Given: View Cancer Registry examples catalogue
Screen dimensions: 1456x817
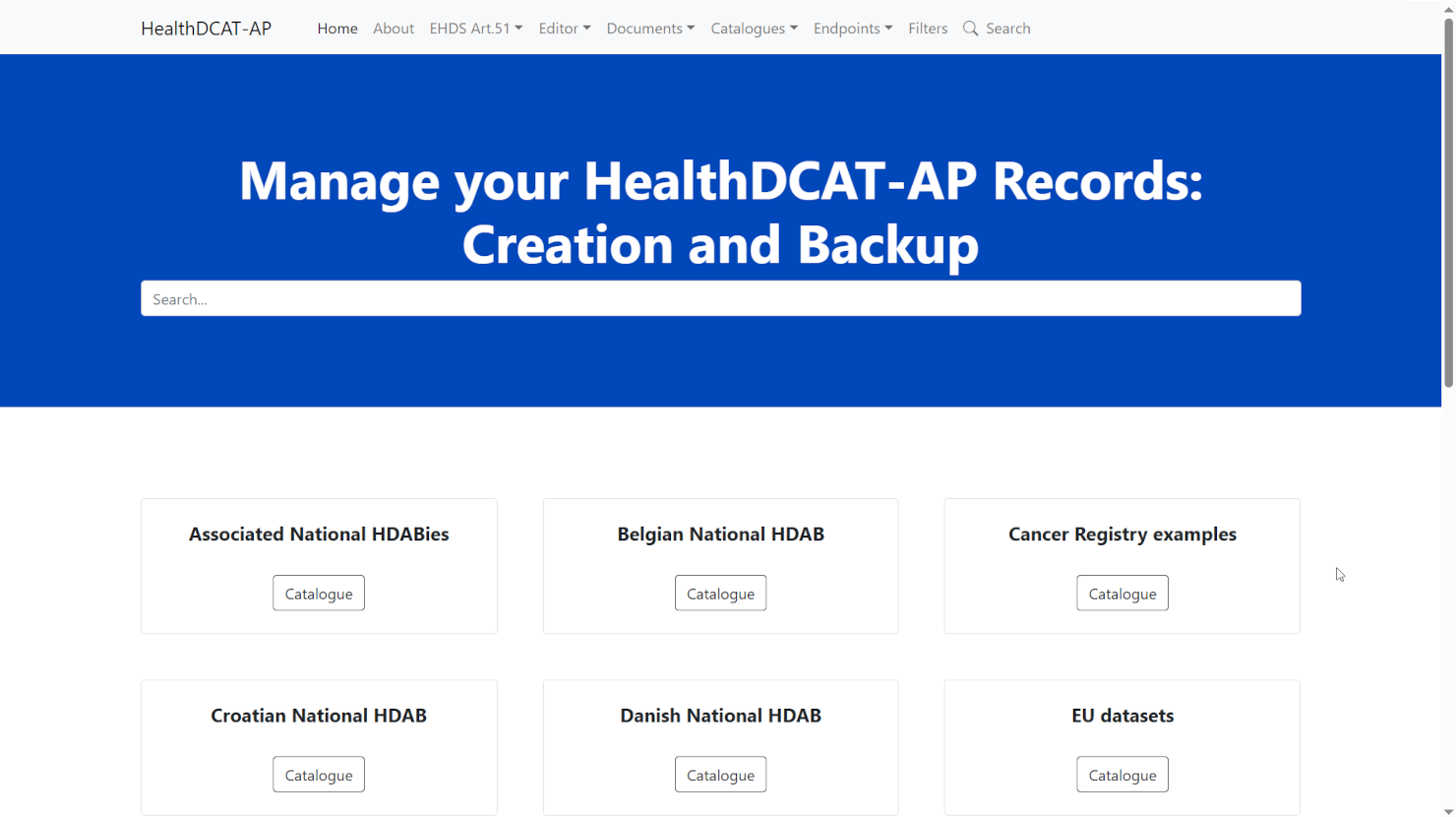Looking at the screenshot, I should [1122, 594].
